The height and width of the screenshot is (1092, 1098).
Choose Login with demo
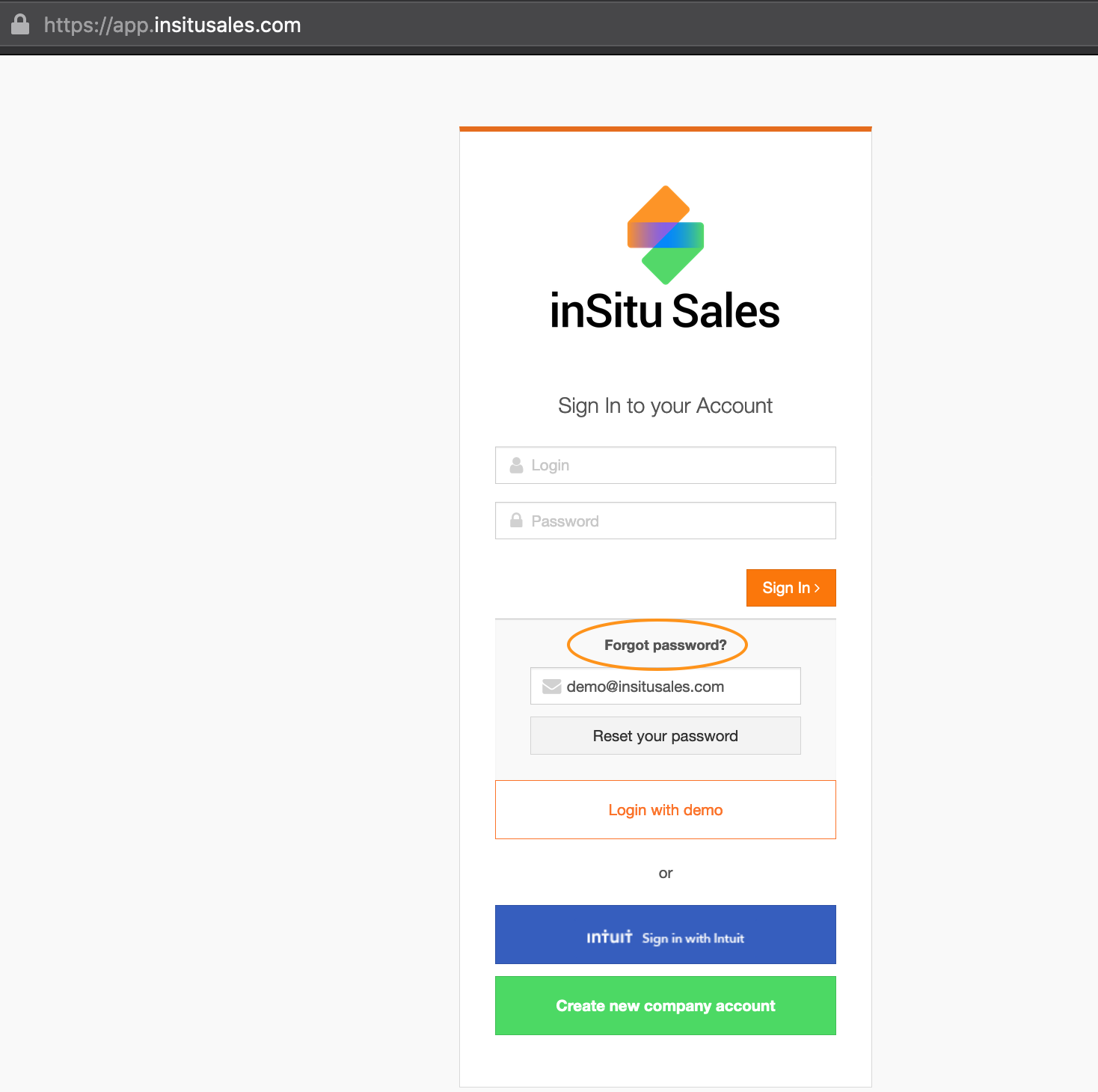665,810
